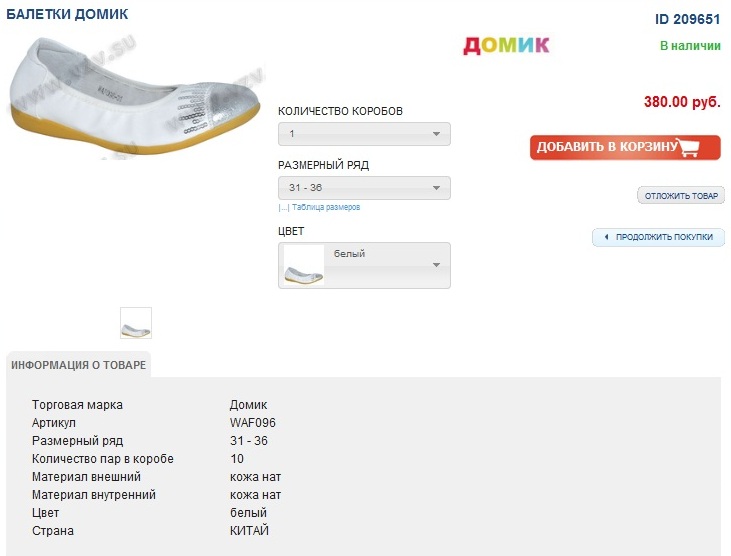Select the small shoe thumbnail below the photo
This screenshot has width=731, height=556.
[x=136, y=323]
